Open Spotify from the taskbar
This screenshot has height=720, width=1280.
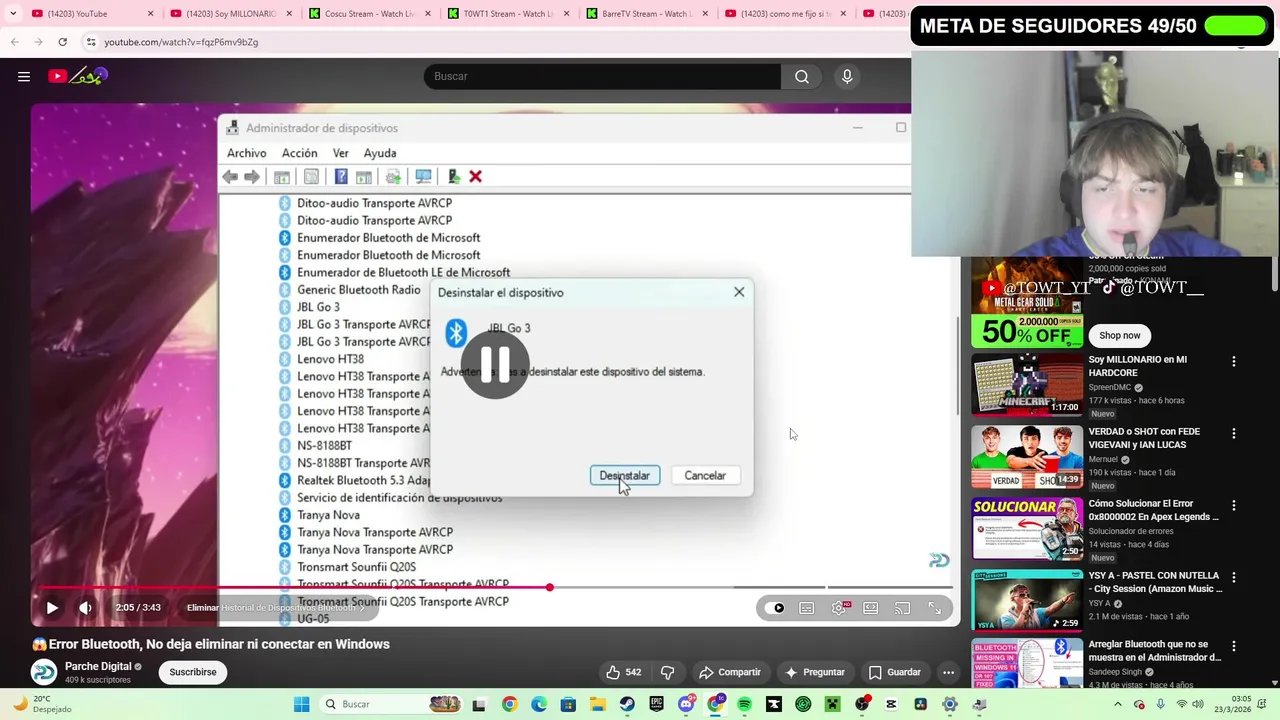click(744, 704)
